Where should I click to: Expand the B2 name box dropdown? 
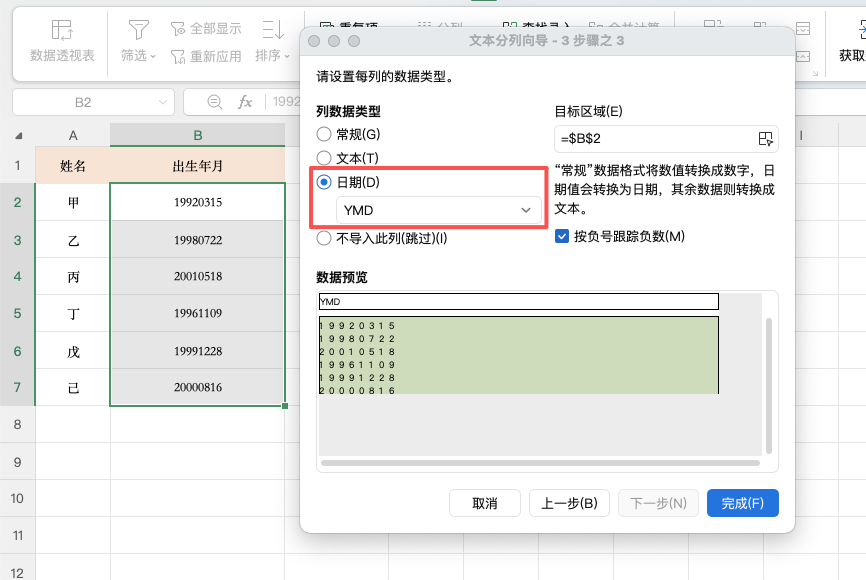click(162, 102)
